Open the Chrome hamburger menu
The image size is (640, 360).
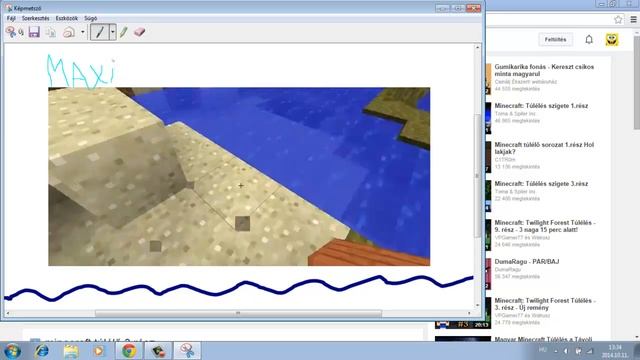click(x=633, y=19)
